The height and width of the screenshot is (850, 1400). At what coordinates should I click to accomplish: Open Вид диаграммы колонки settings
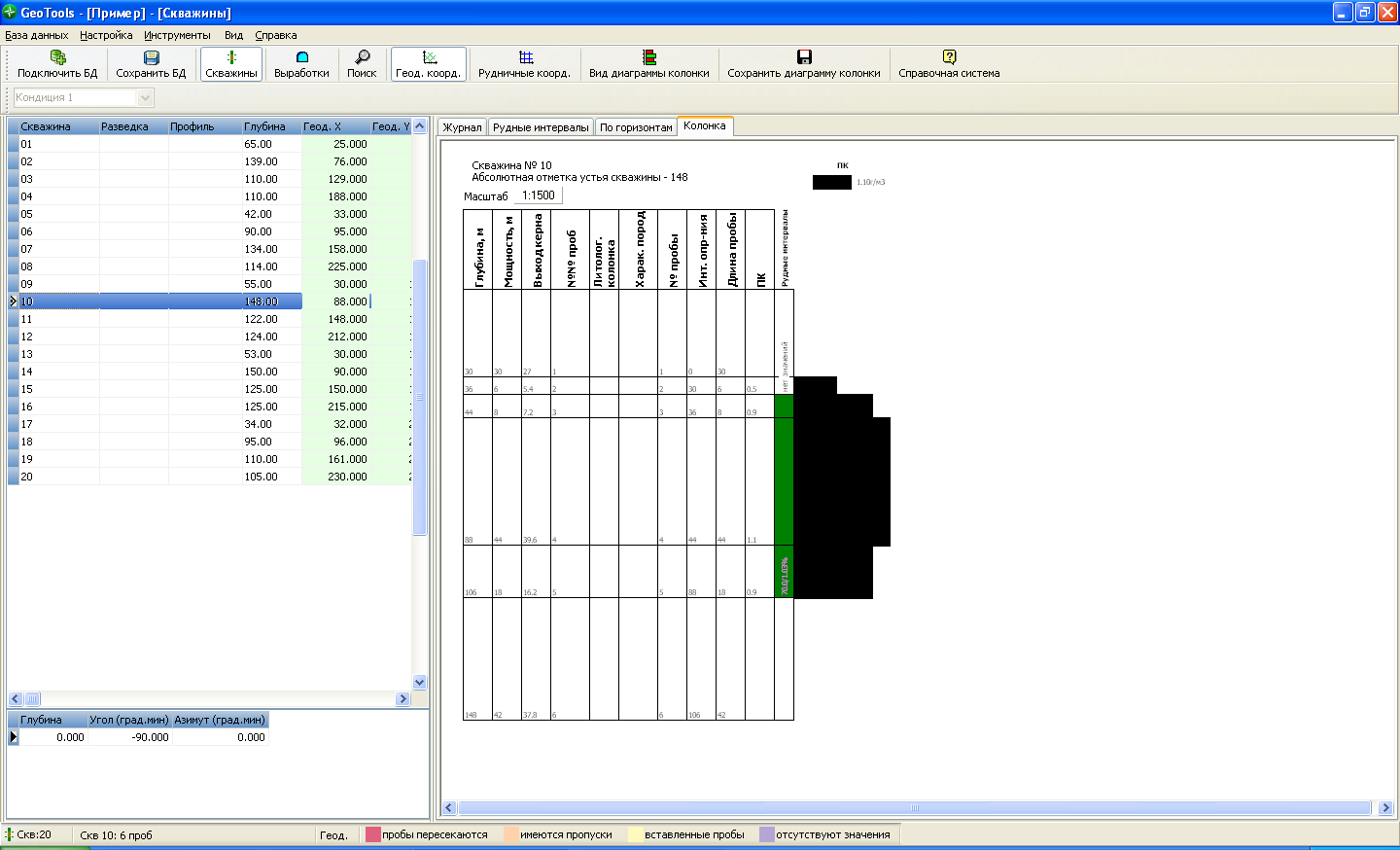point(649,64)
